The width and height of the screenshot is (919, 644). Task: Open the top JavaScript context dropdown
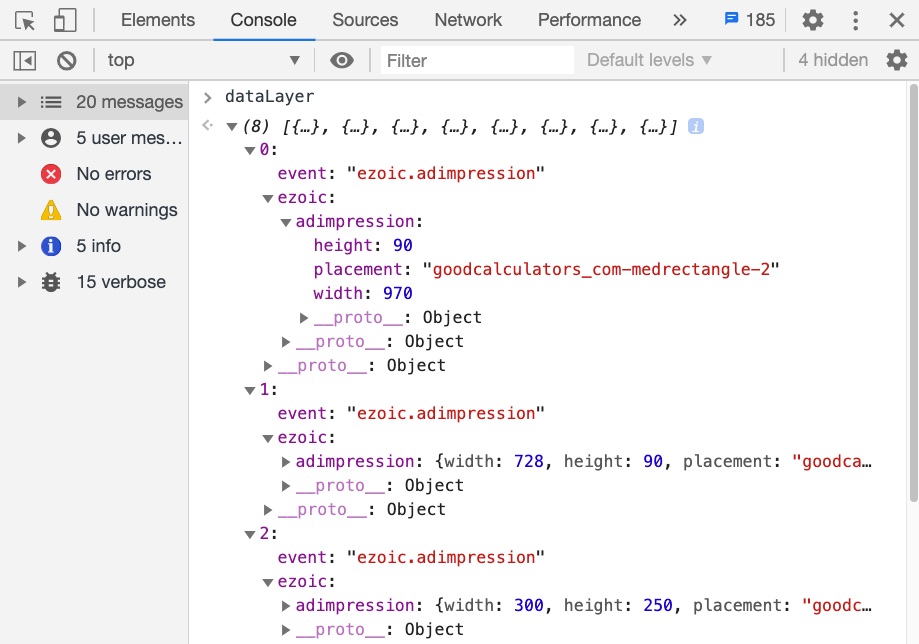pos(203,61)
